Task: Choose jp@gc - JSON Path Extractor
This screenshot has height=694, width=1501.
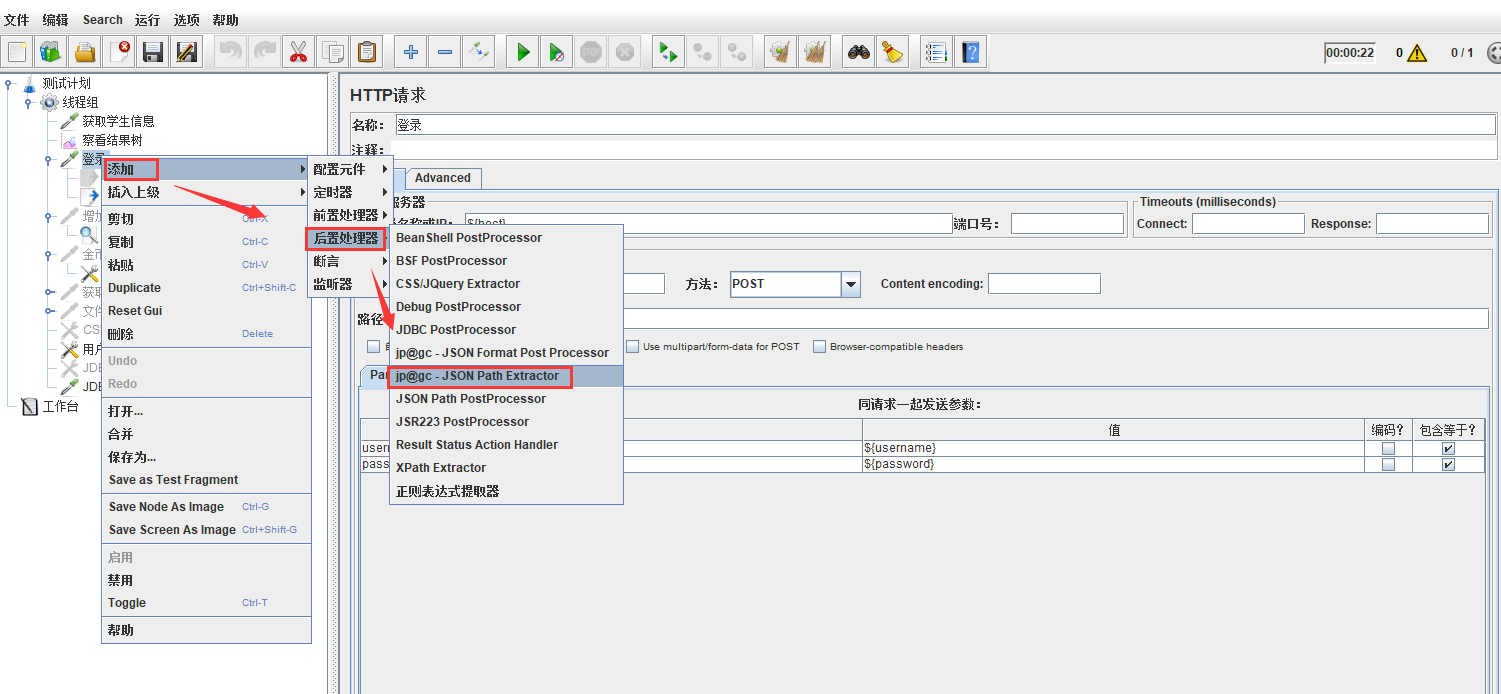Action: (x=506, y=376)
